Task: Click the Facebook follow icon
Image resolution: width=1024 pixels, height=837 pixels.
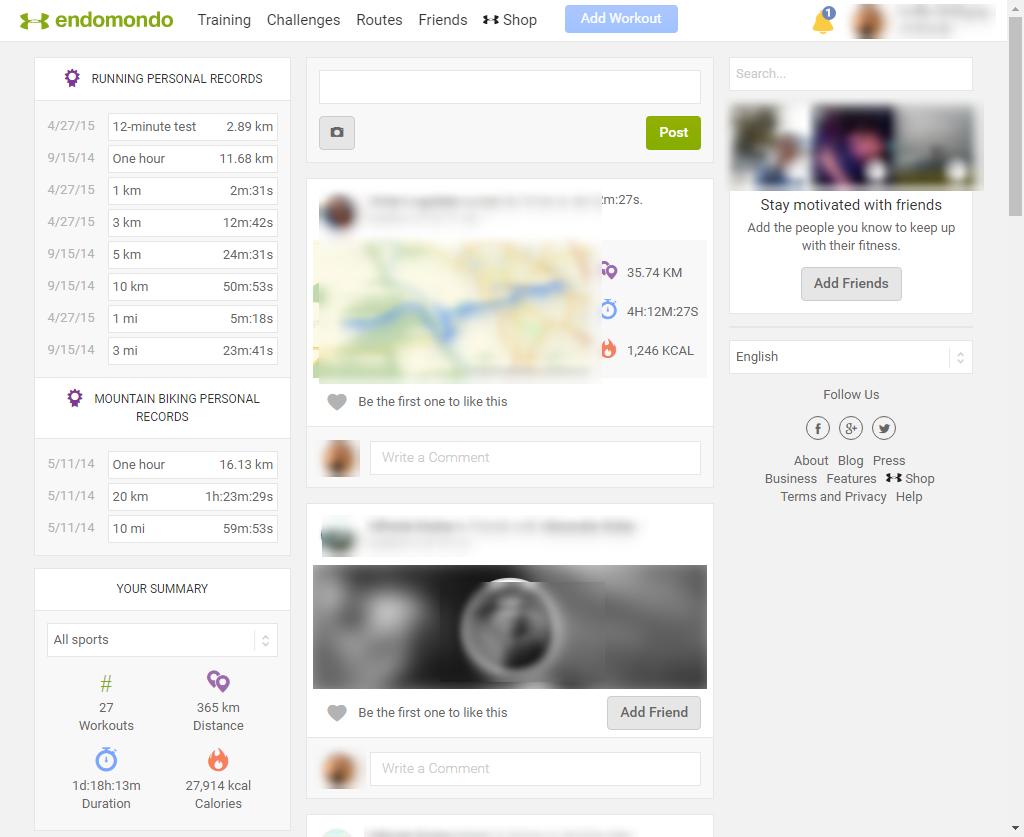Action: (818, 428)
